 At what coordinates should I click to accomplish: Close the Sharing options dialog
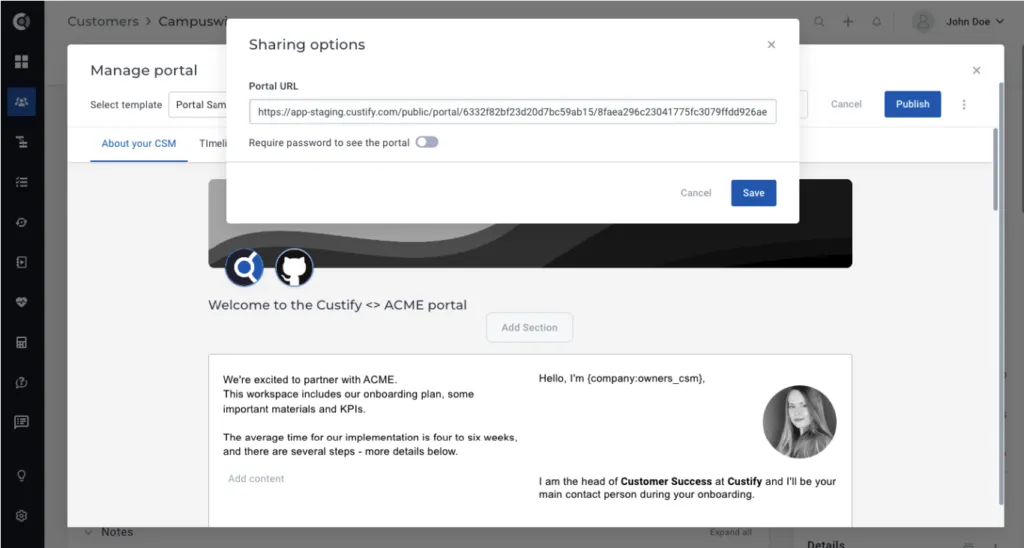coord(771,44)
